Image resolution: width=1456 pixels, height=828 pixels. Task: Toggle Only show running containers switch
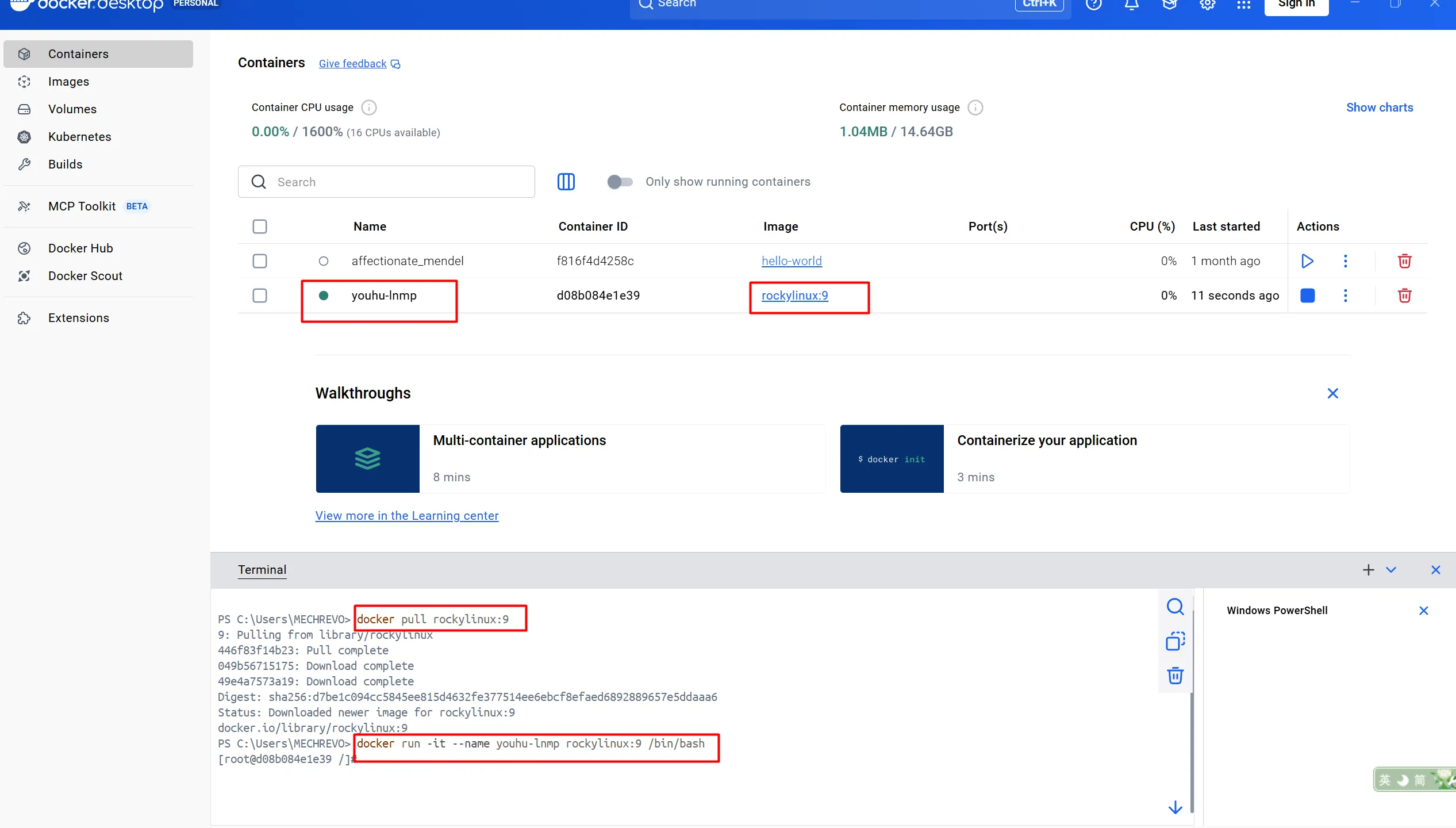[x=620, y=182]
